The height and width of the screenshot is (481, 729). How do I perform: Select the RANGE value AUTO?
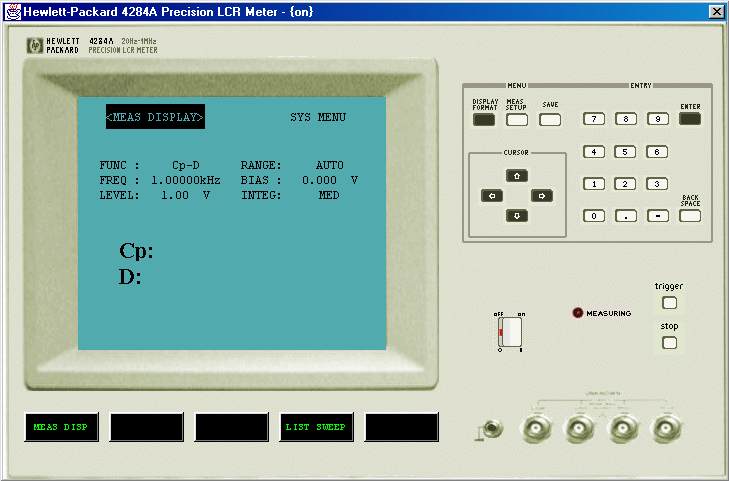pyautogui.click(x=330, y=165)
